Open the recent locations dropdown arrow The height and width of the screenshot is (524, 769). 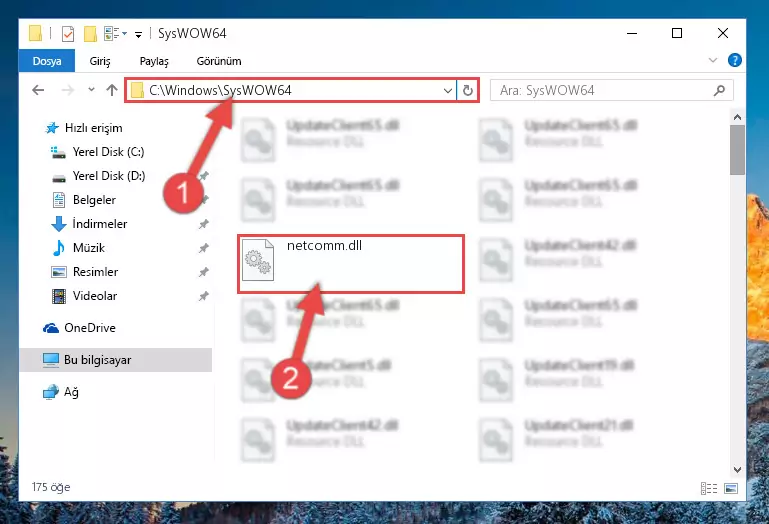(x=91, y=89)
